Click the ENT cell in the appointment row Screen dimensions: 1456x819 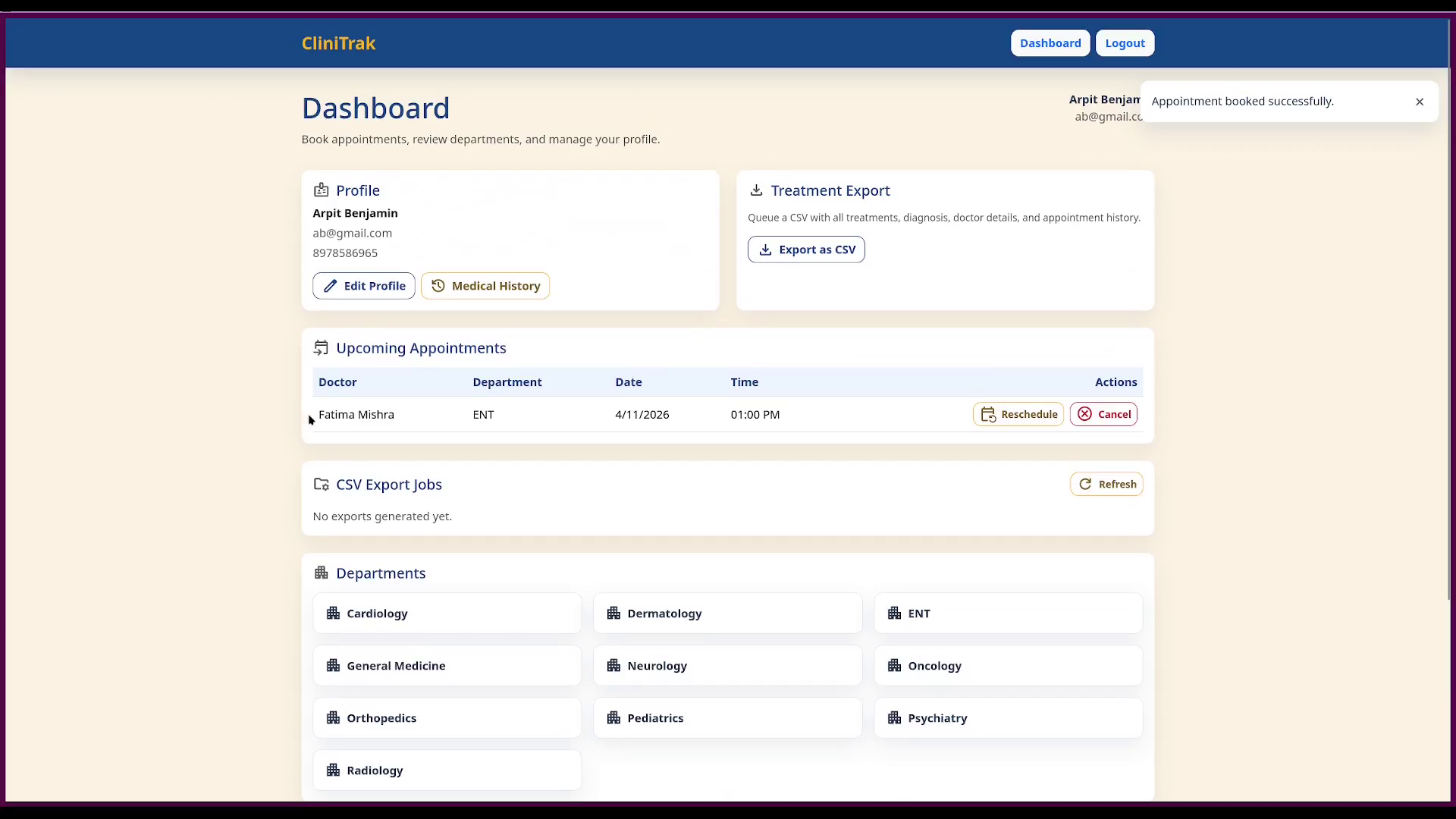click(483, 415)
